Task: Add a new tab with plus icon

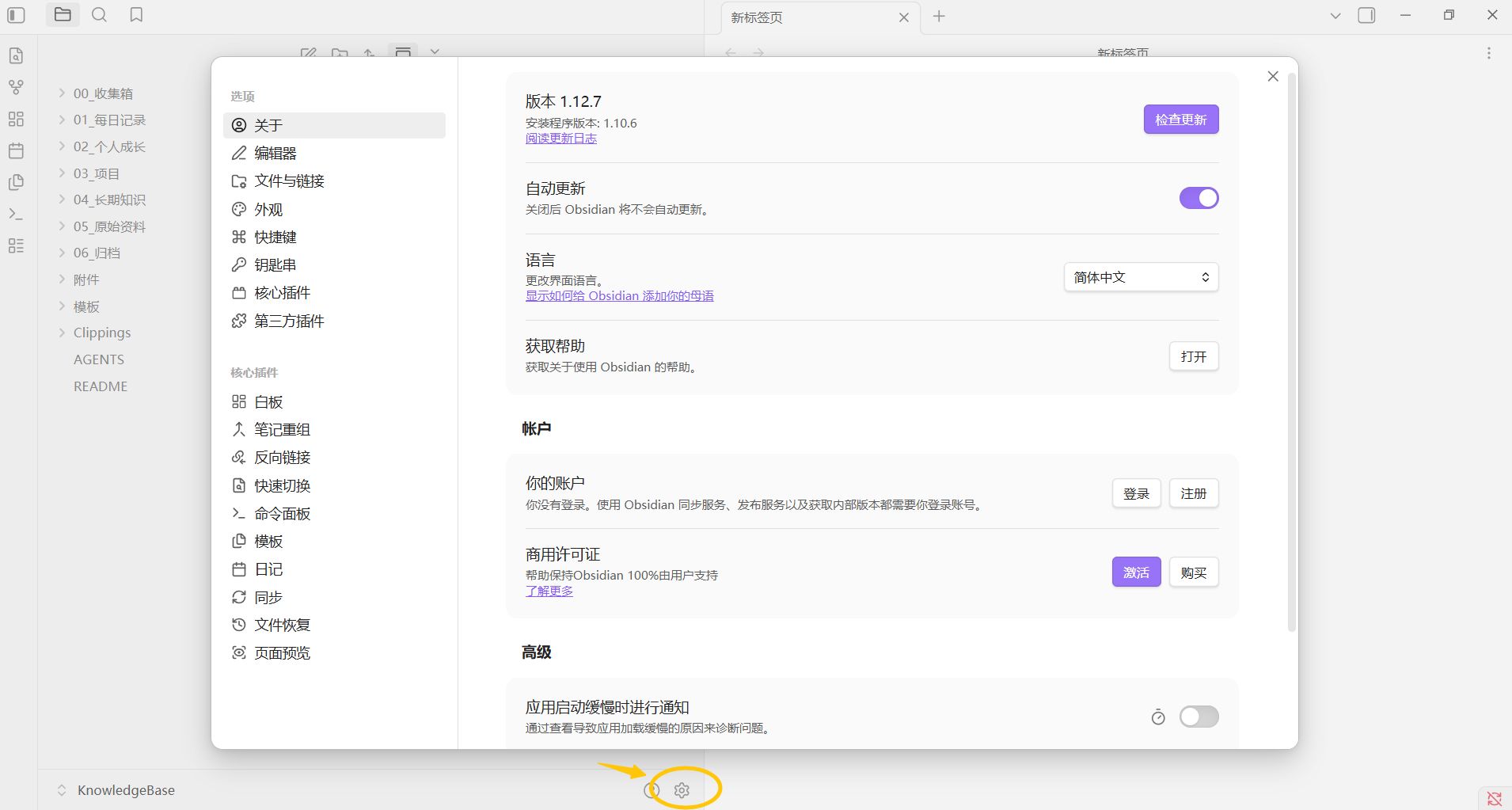Action: coord(939,17)
